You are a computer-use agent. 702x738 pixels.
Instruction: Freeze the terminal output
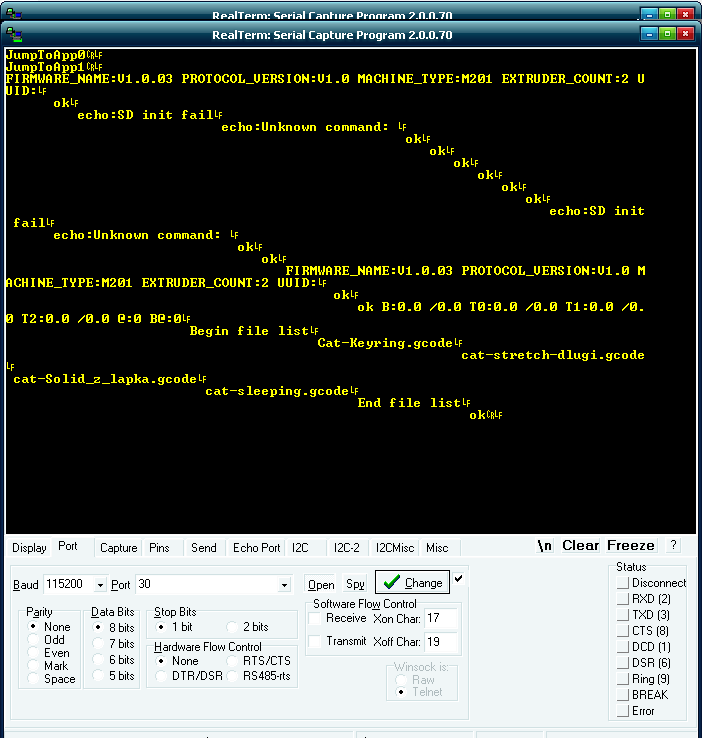[630, 545]
